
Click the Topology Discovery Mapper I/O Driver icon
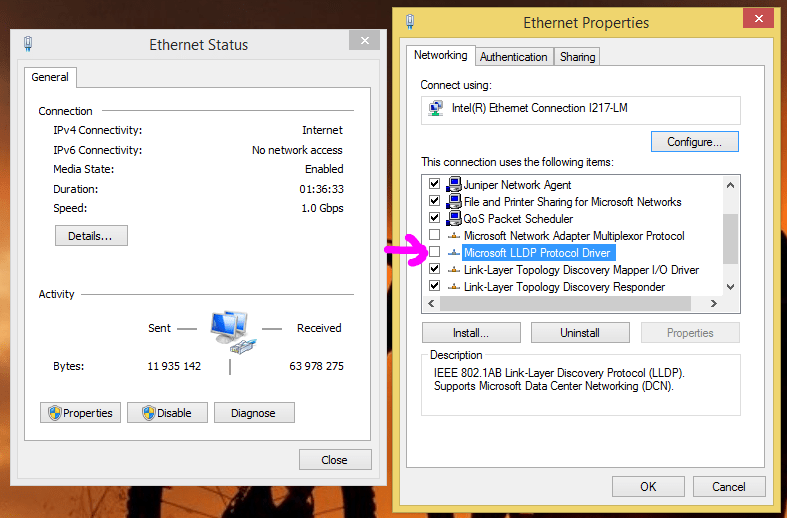(454, 270)
